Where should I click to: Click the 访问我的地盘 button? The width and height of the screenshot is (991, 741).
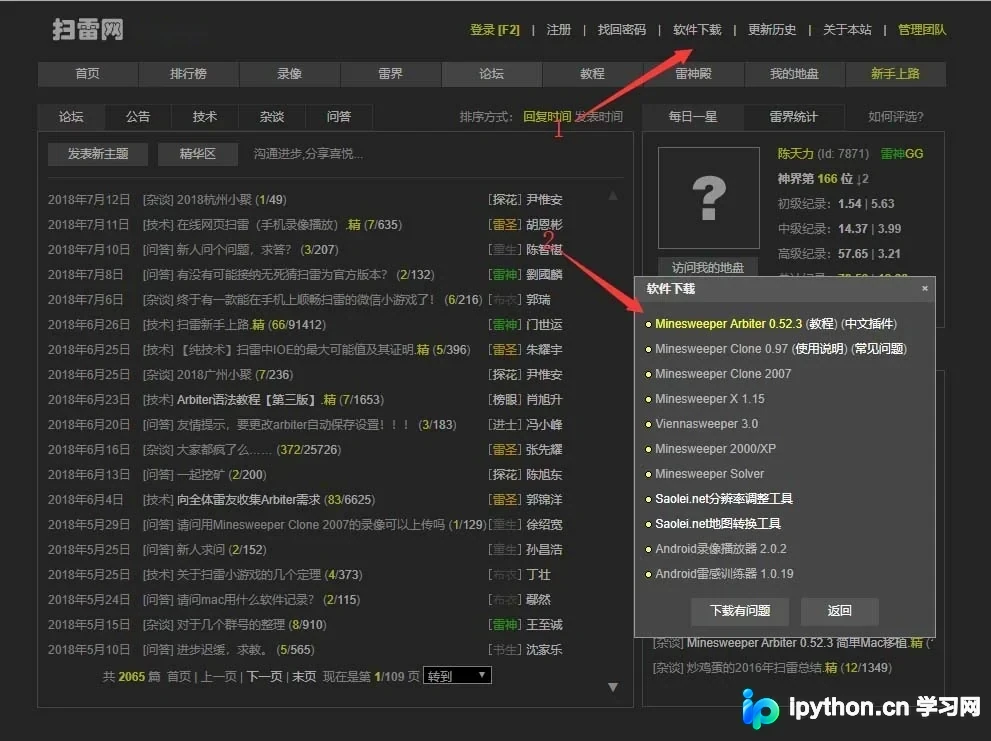click(x=708, y=267)
